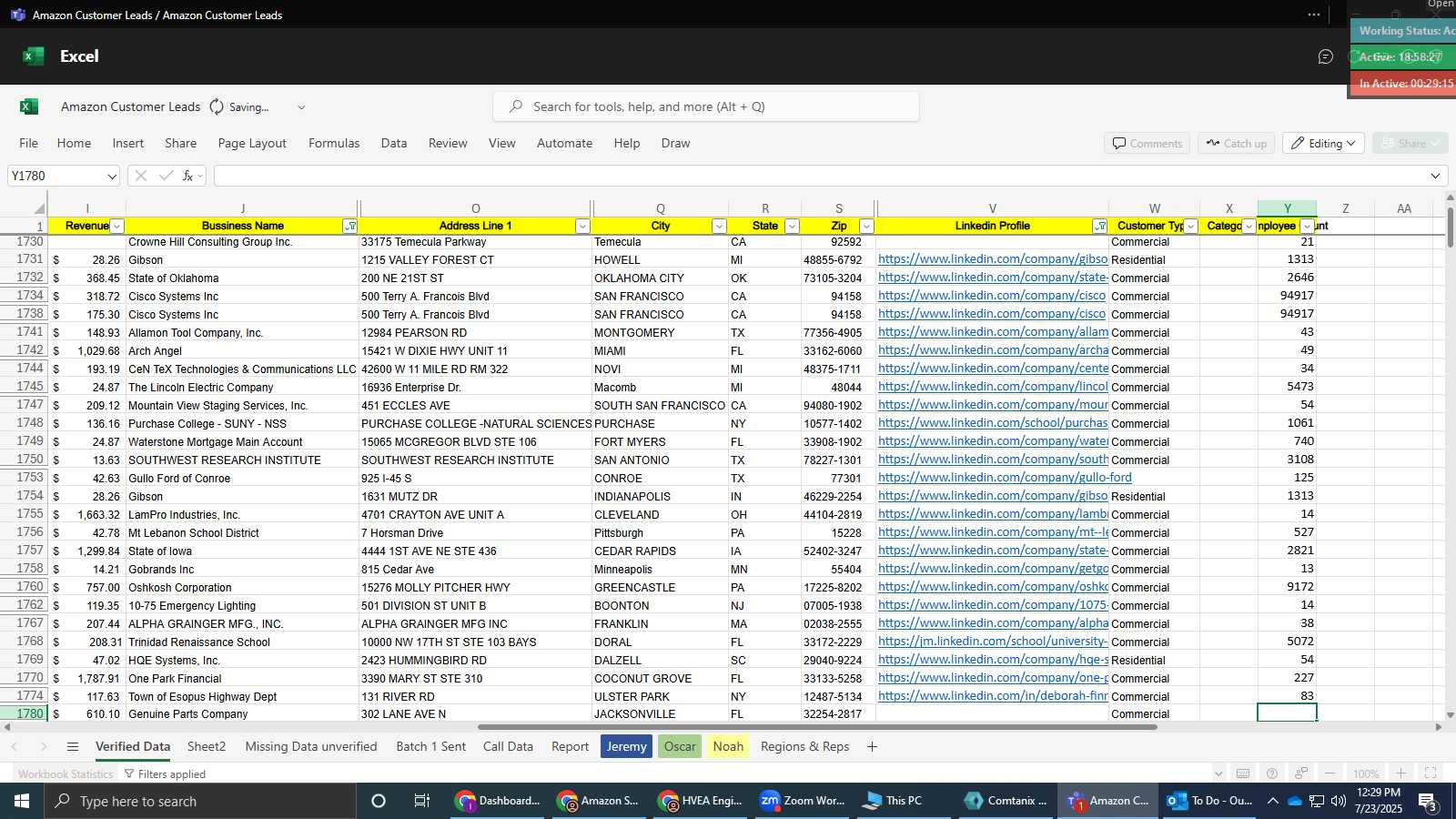1456x819 pixels.
Task: Open the Data ribbon tab
Action: click(x=394, y=143)
